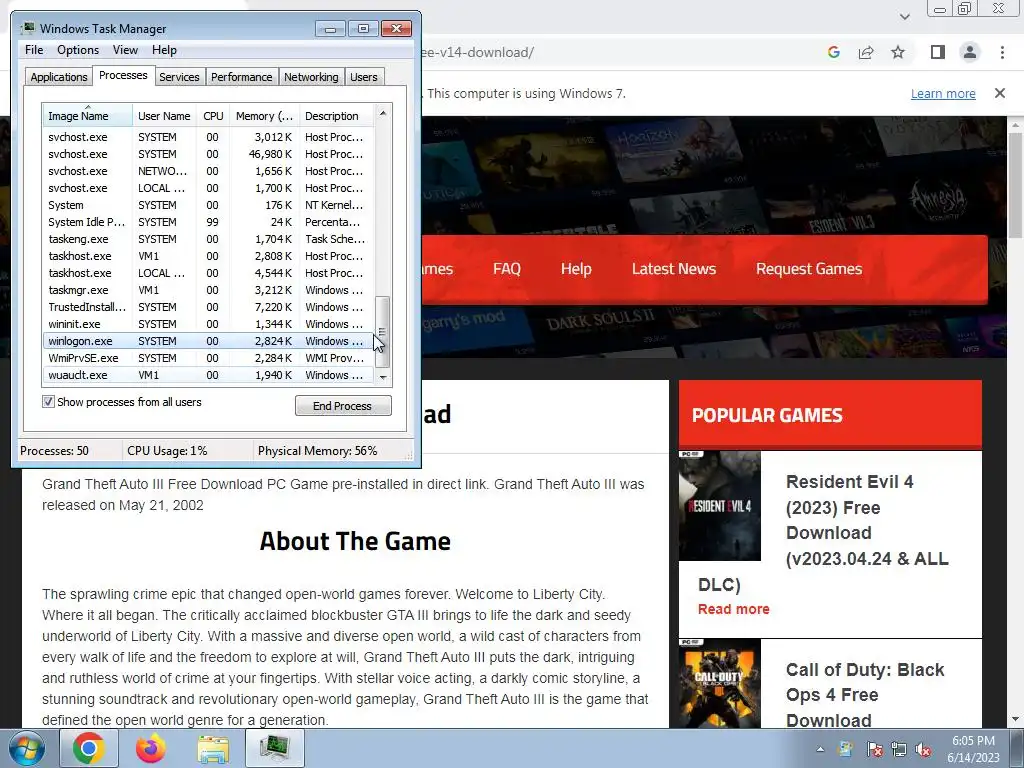The image size is (1024, 768).
Task: Select the TrustedInstaller process row
Action: [x=208, y=307]
